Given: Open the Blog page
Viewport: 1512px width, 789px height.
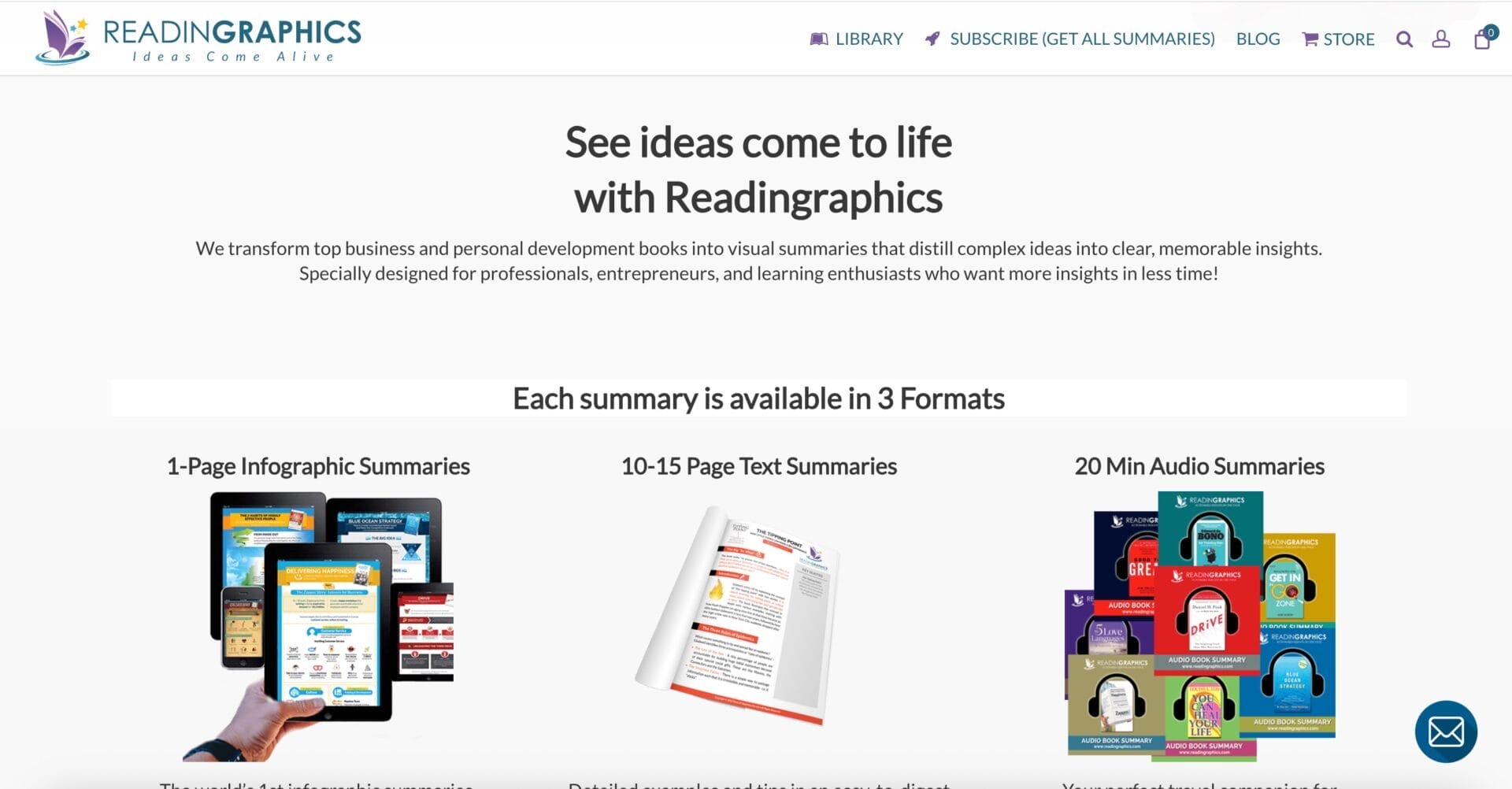Looking at the screenshot, I should [x=1258, y=39].
